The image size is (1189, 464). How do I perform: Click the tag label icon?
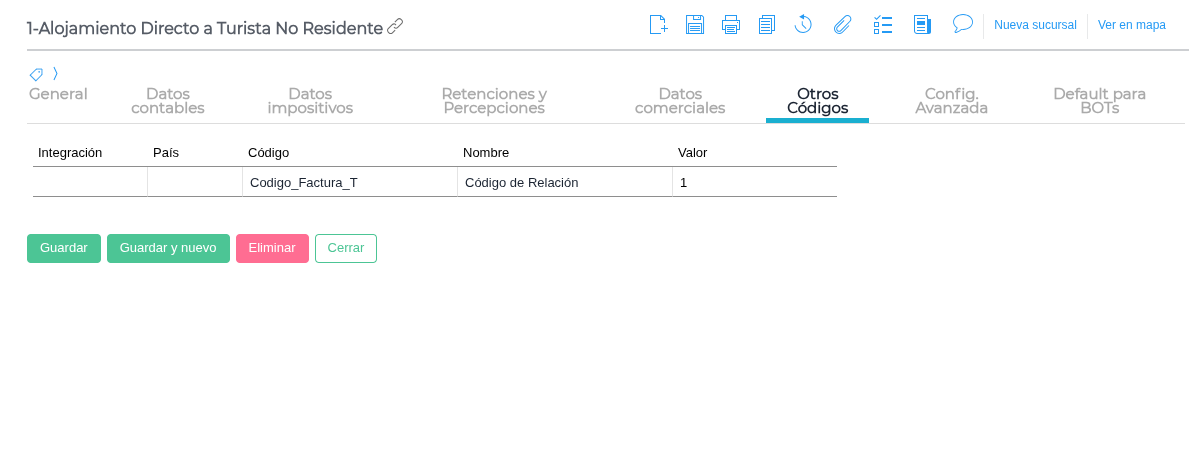point(36,74)
